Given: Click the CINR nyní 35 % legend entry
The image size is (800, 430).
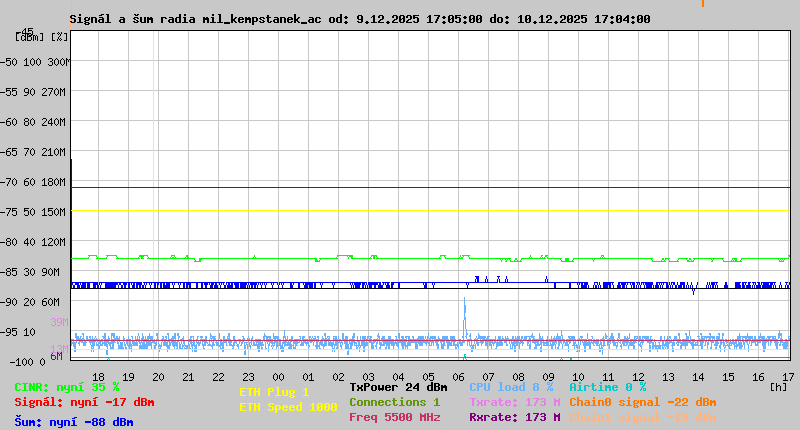Looking at the screenshot, I should [67, 387].
